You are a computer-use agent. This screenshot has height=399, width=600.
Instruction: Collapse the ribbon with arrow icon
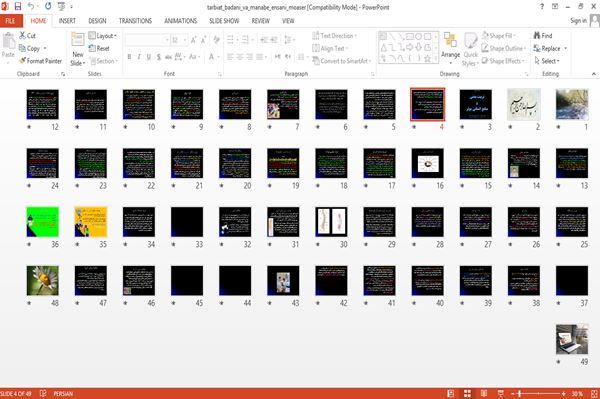click(x=593, y=74)
